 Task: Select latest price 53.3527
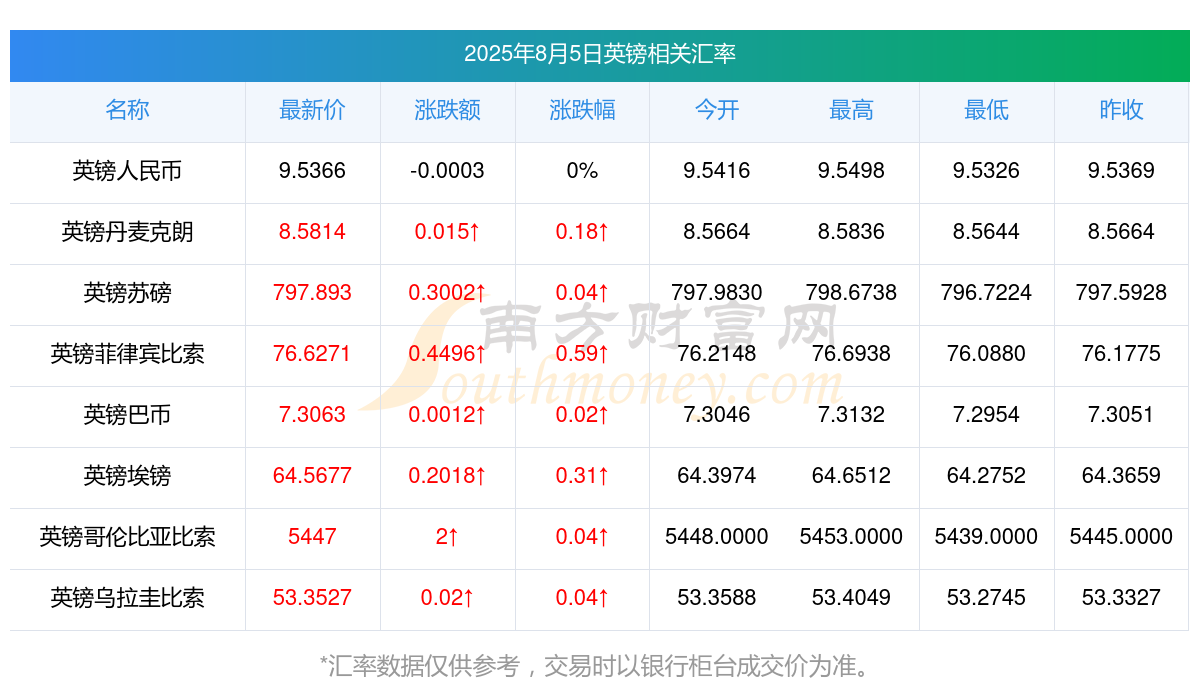point(312,598)
